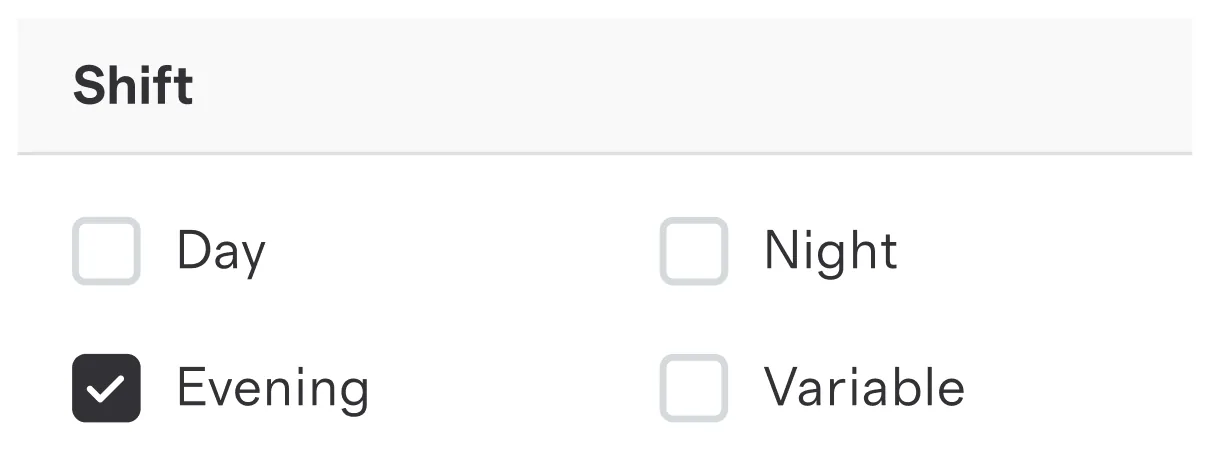Select the empty box next to Variable
This screenshot has height=476, width=1208.
694,388
